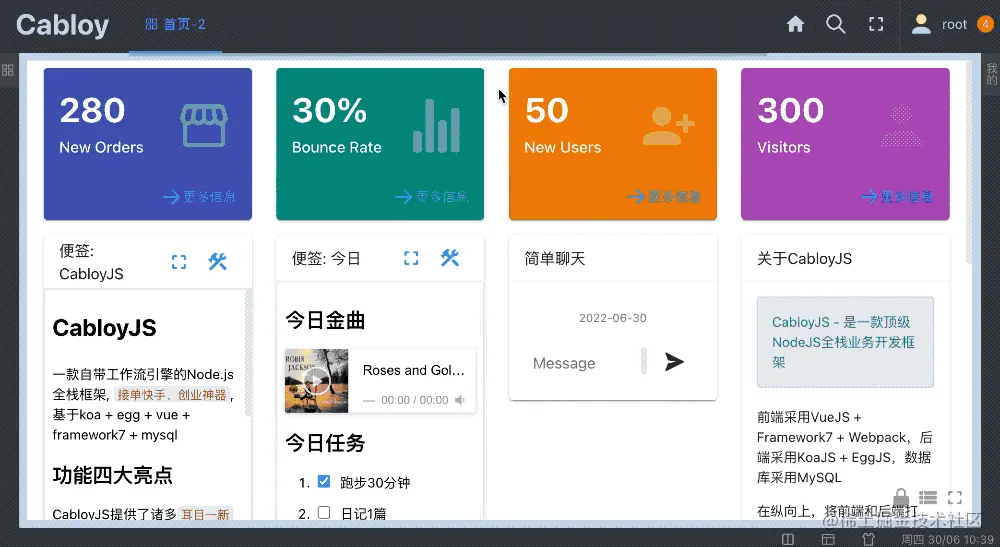The height and width of the screenshot is (547, 1000).
Task: Uncheck the 跑步30分钟 task checkbox
Action: click(x=324, y=481)
